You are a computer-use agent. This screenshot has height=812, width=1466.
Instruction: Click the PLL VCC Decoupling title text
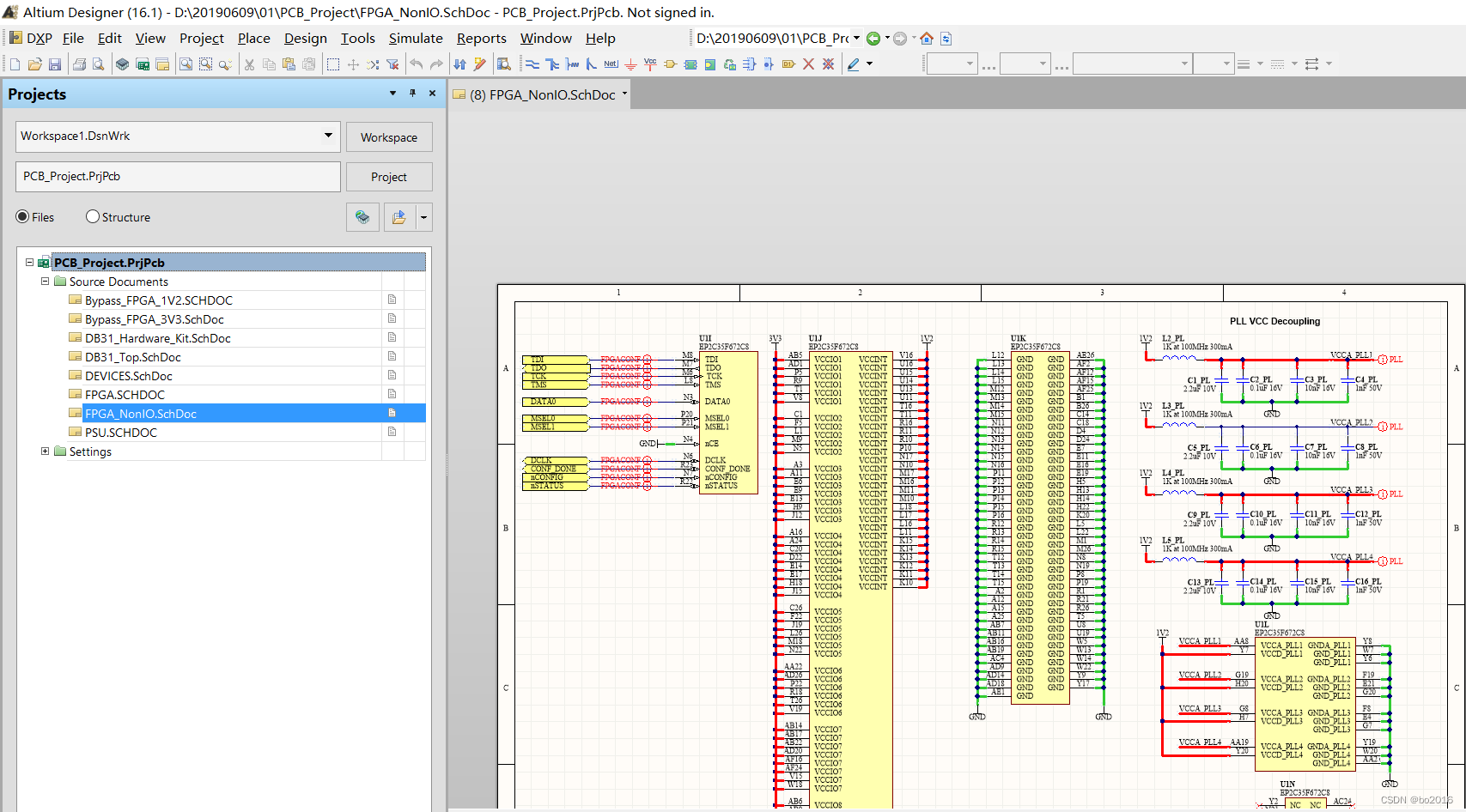[x=1274, y=321]
